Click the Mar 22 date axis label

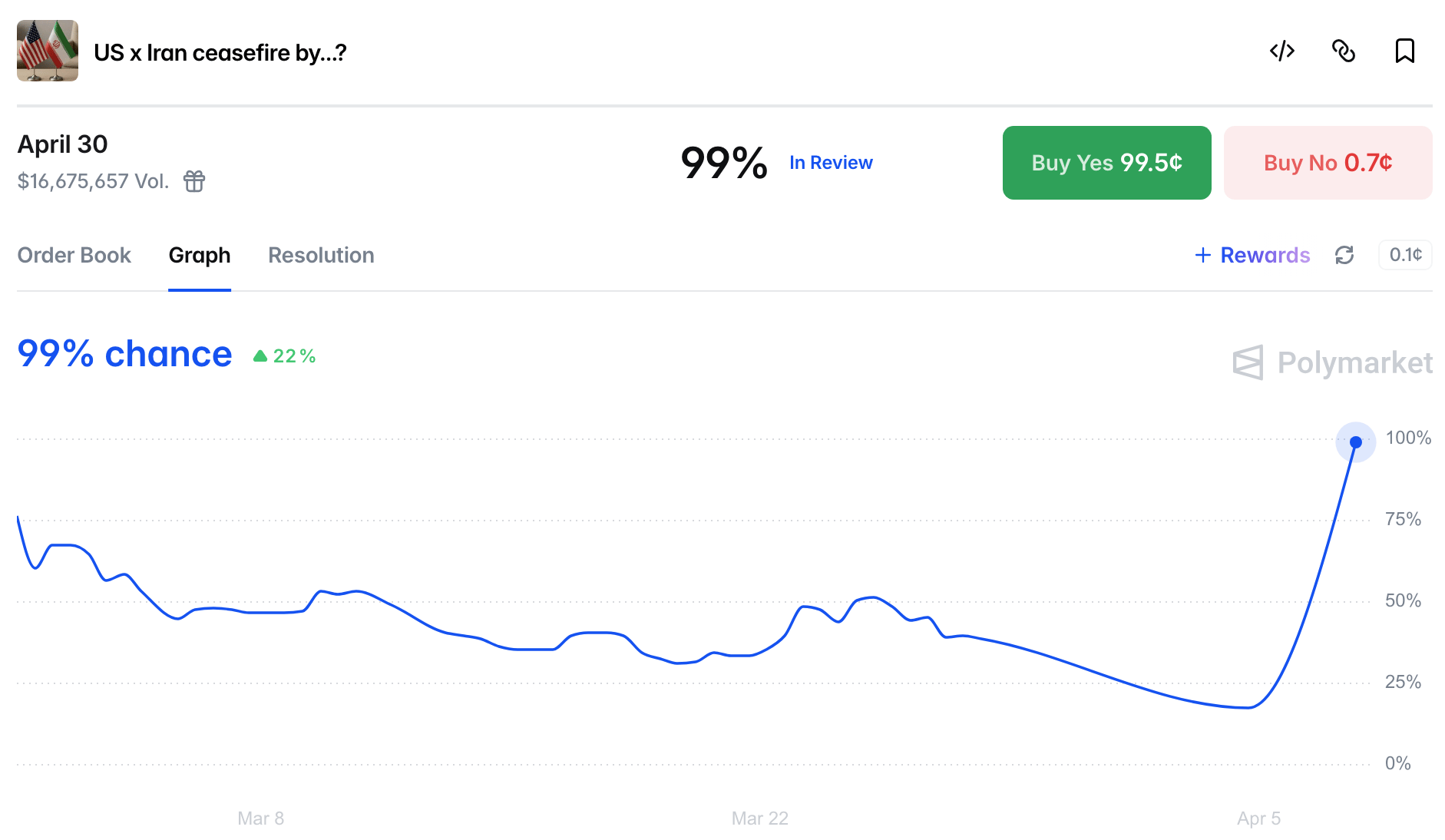(759, 819)
